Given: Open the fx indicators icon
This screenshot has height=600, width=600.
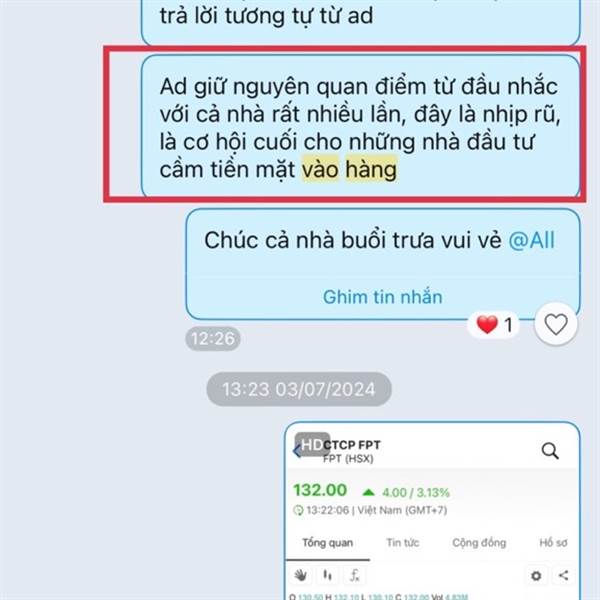Looking at the screenshot, I should tap(355, 575).
